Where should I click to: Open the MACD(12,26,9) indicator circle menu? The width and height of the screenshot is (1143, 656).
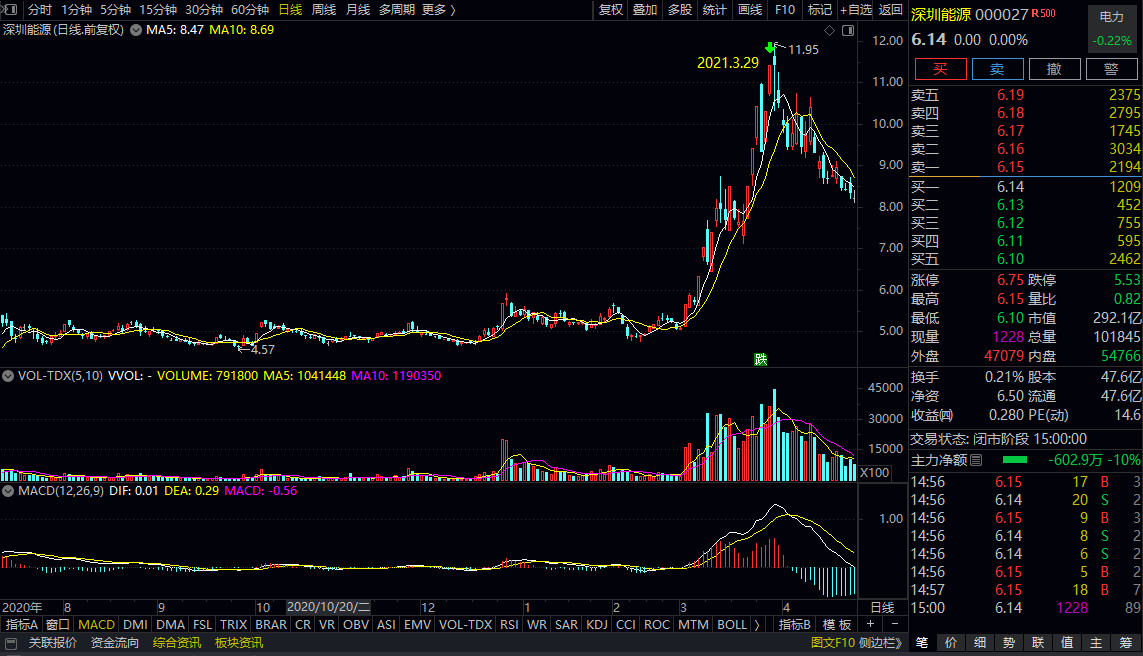pyautogui.click(x=8, y=491)
